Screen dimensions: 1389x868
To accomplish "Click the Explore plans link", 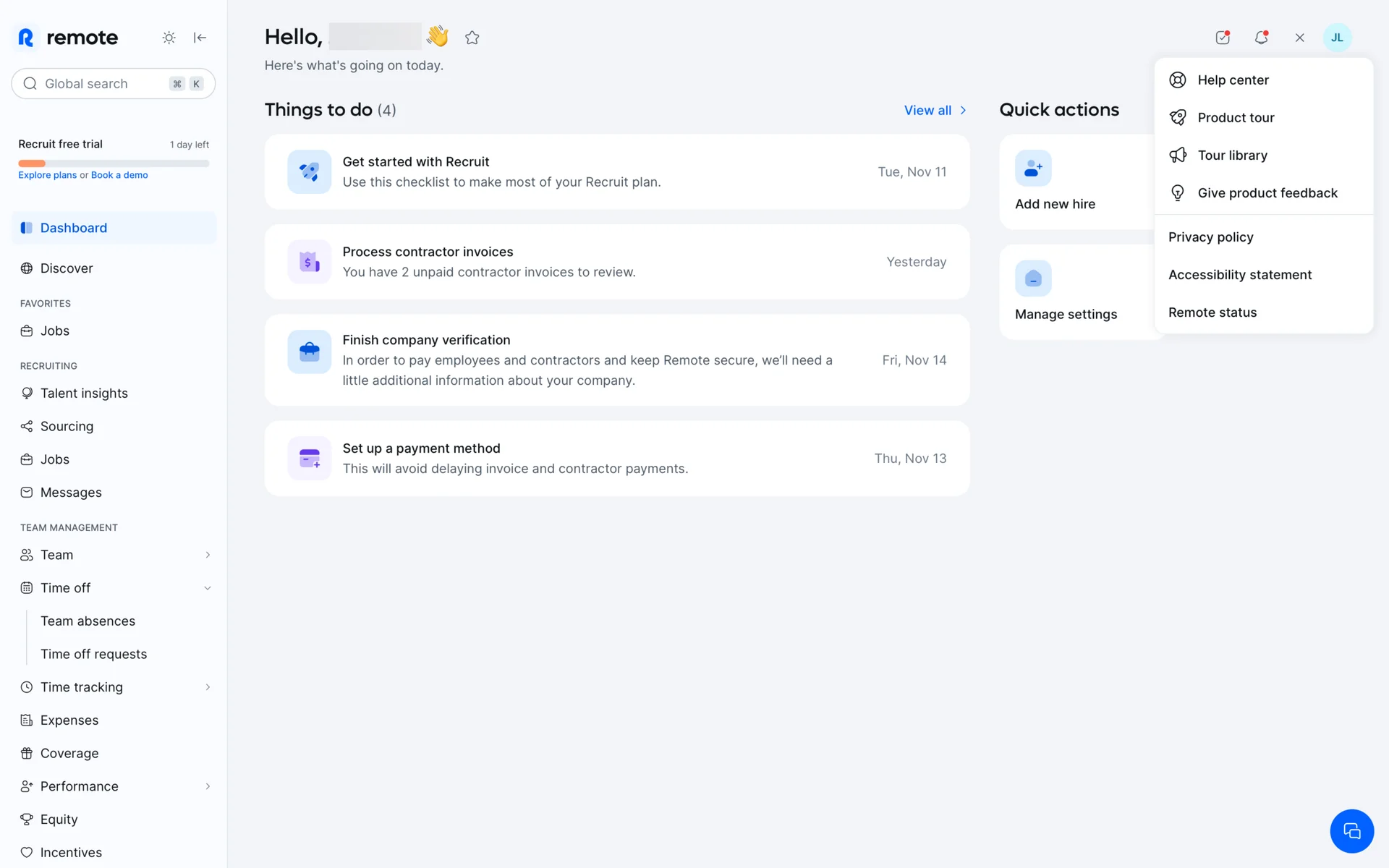I will [47, 175].
